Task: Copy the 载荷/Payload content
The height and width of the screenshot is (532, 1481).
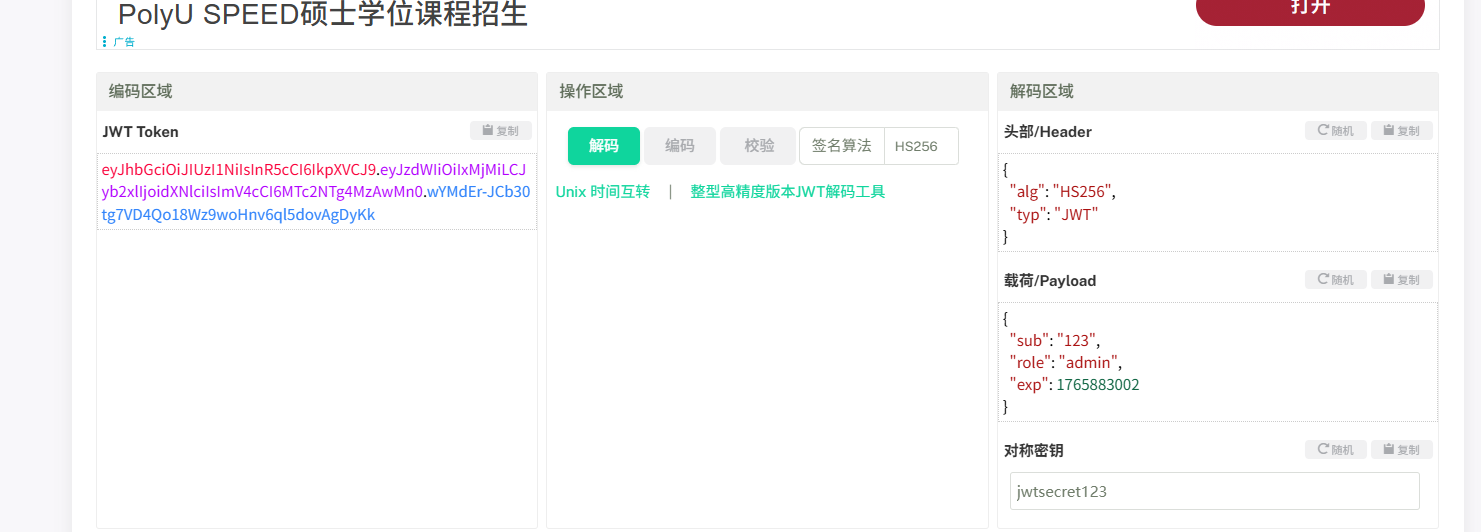Action: pyautogui.click(x=1401, y=280)
